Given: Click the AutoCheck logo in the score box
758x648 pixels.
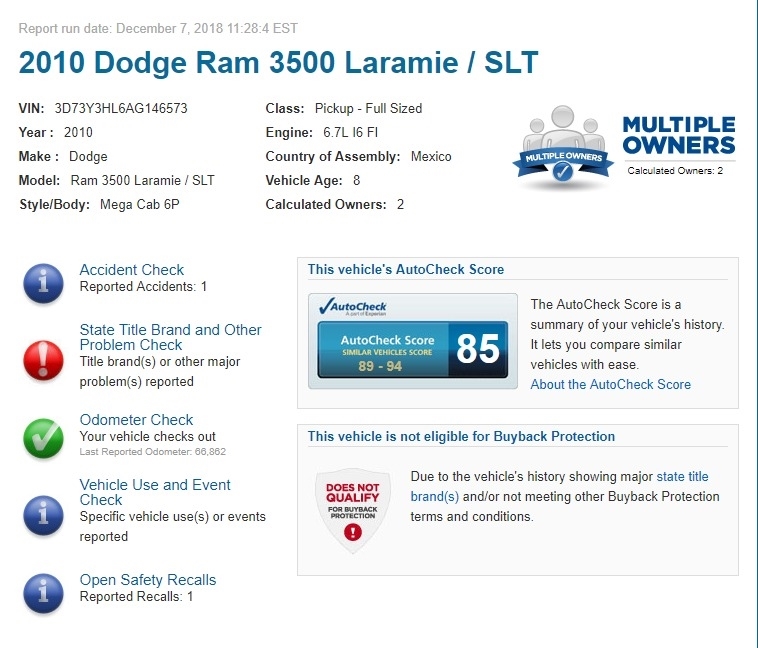Looking at the screenshot, I should pos(351,307).
